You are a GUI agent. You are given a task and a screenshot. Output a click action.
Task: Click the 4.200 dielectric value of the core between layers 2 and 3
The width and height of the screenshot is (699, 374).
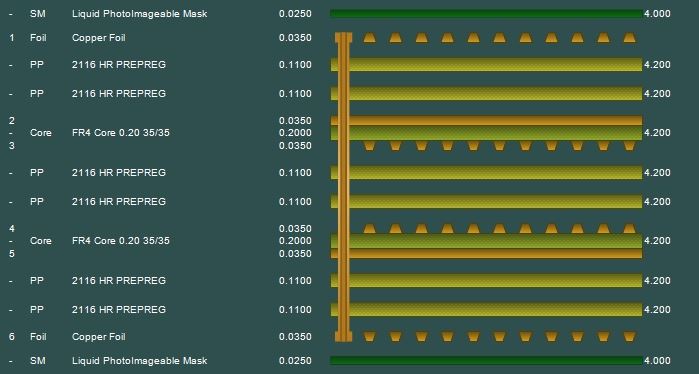pyautogui.click(x=657, y=133)
